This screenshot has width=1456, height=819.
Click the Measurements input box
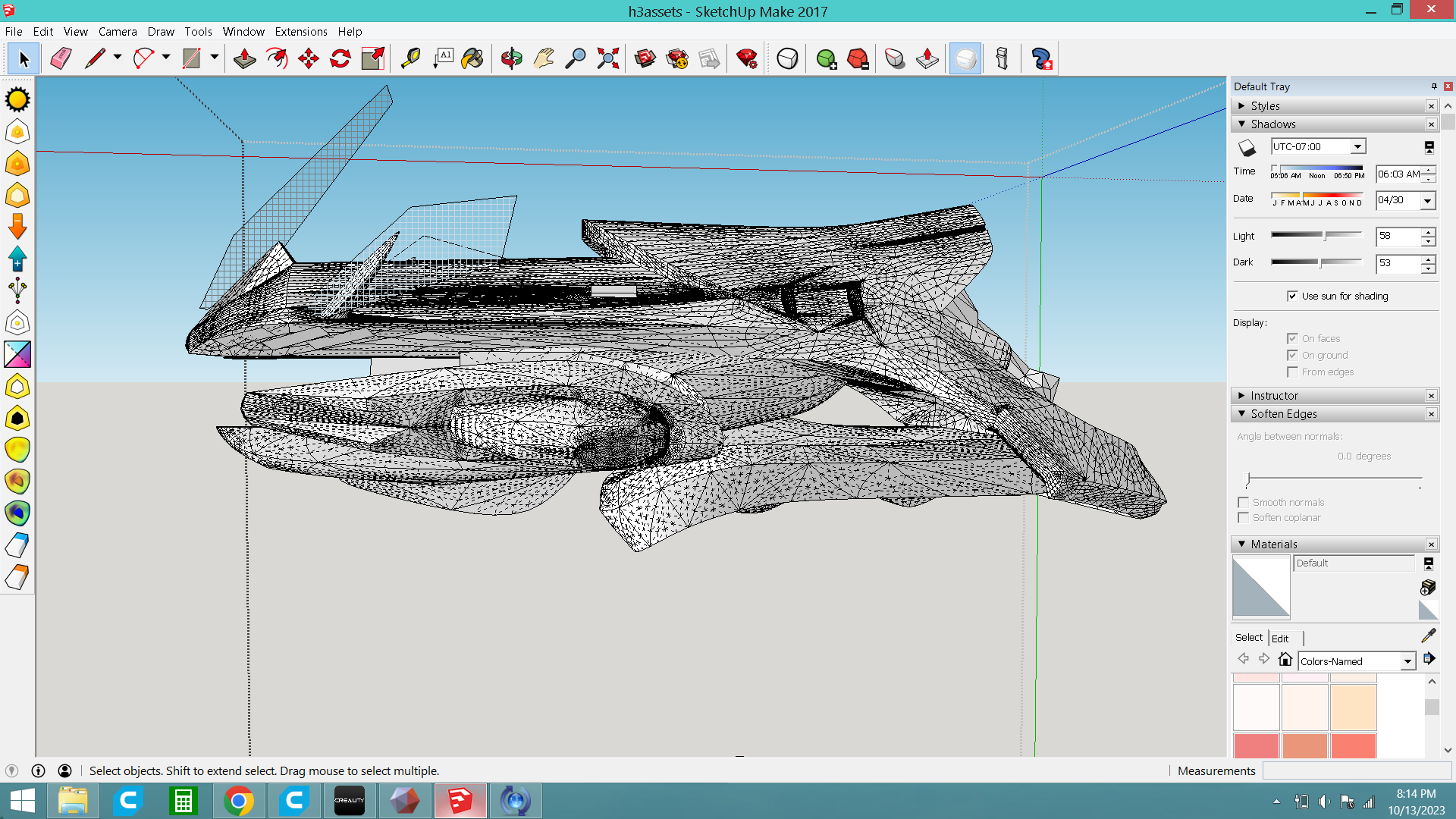pyautogui.click(x=1356, y=770)
